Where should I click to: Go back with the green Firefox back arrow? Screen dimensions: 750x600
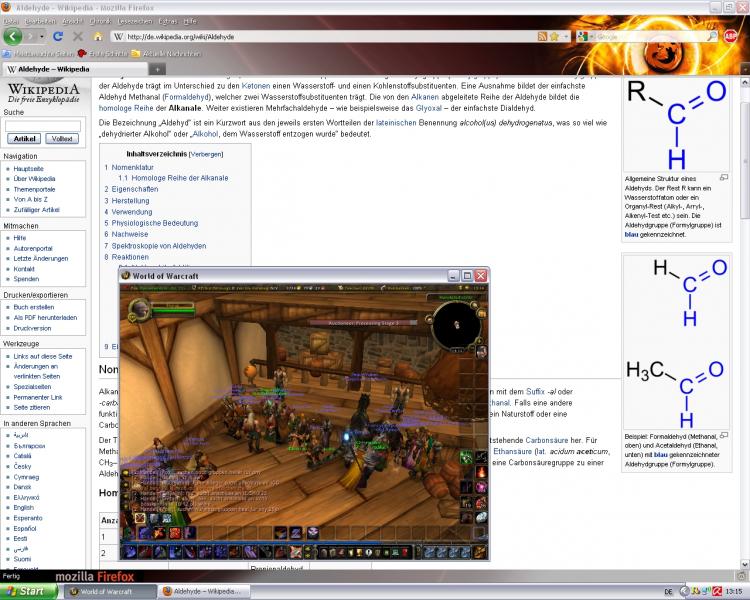coord(12,36)
